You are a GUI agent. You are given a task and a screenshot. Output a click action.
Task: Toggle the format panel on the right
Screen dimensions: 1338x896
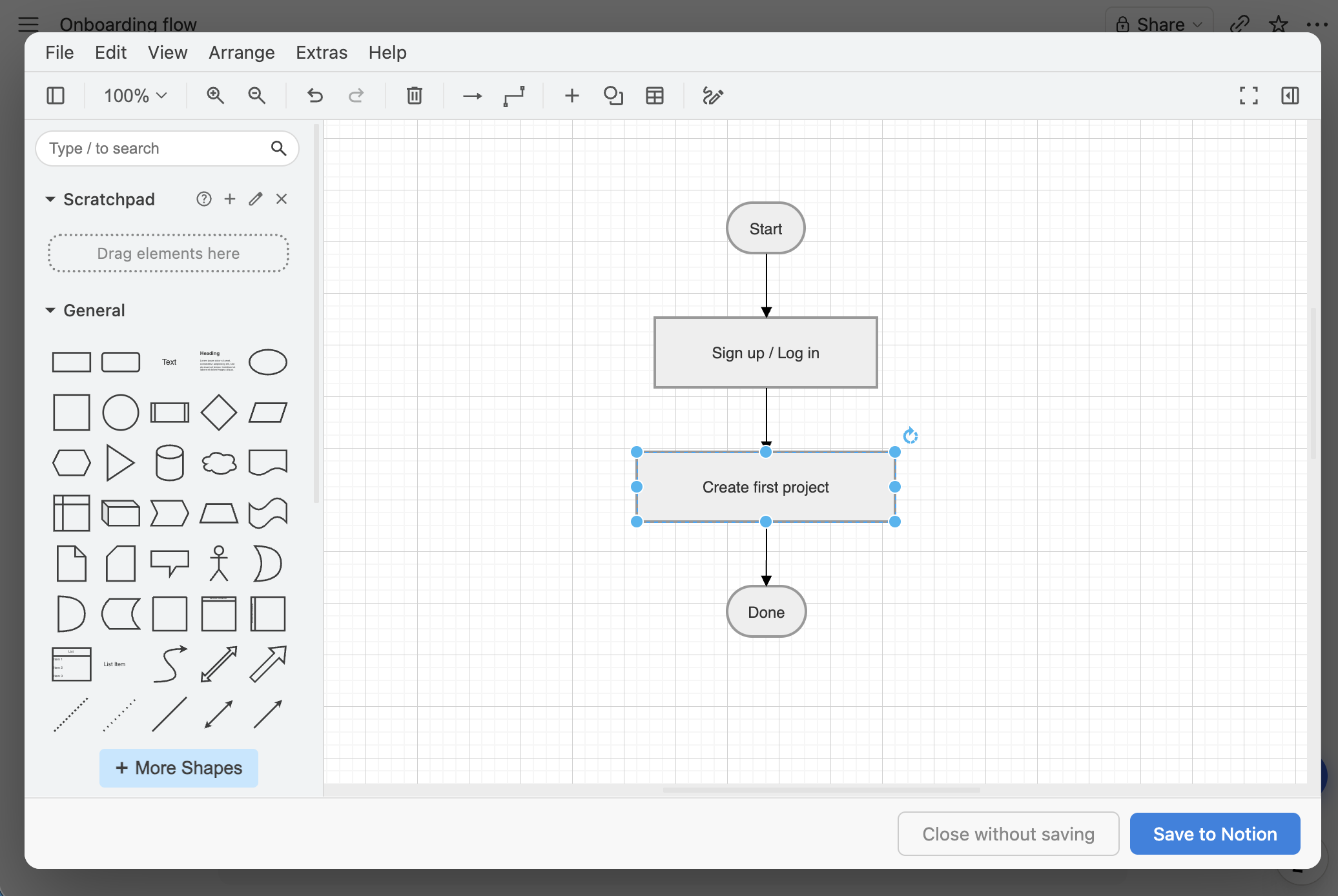click(x=1290, y=96)
